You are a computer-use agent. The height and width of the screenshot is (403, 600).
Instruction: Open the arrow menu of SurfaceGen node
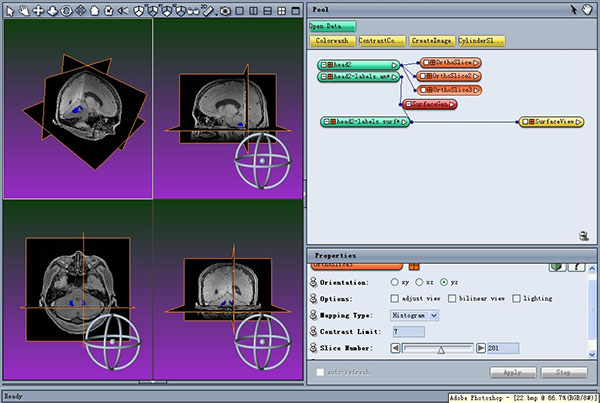coord(452,104)
